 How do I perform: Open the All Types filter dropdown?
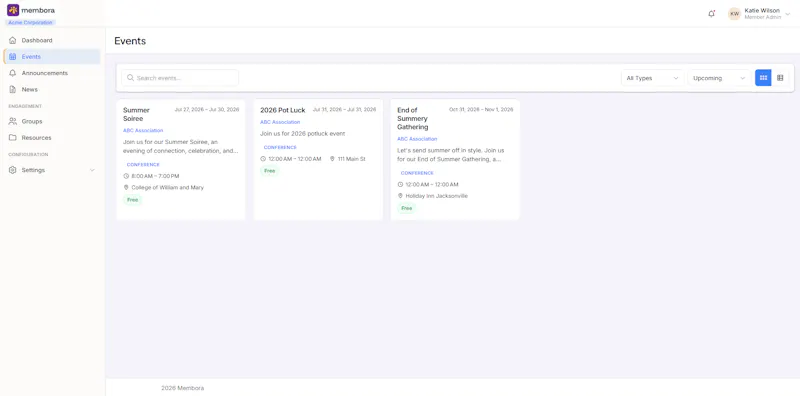[x=652, y=78]
